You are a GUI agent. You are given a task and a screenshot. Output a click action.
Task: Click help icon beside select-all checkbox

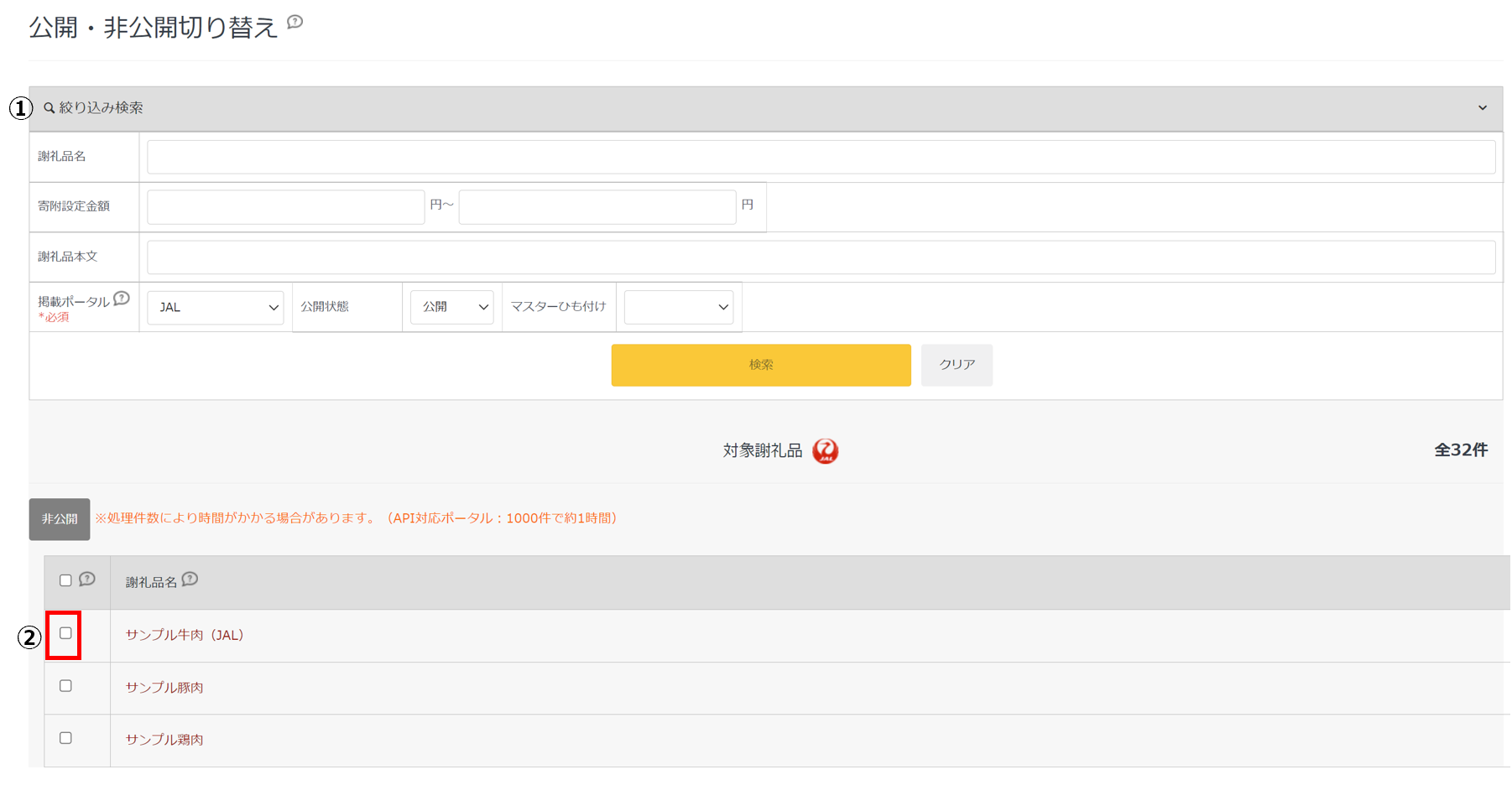click(x=87, y=580)
